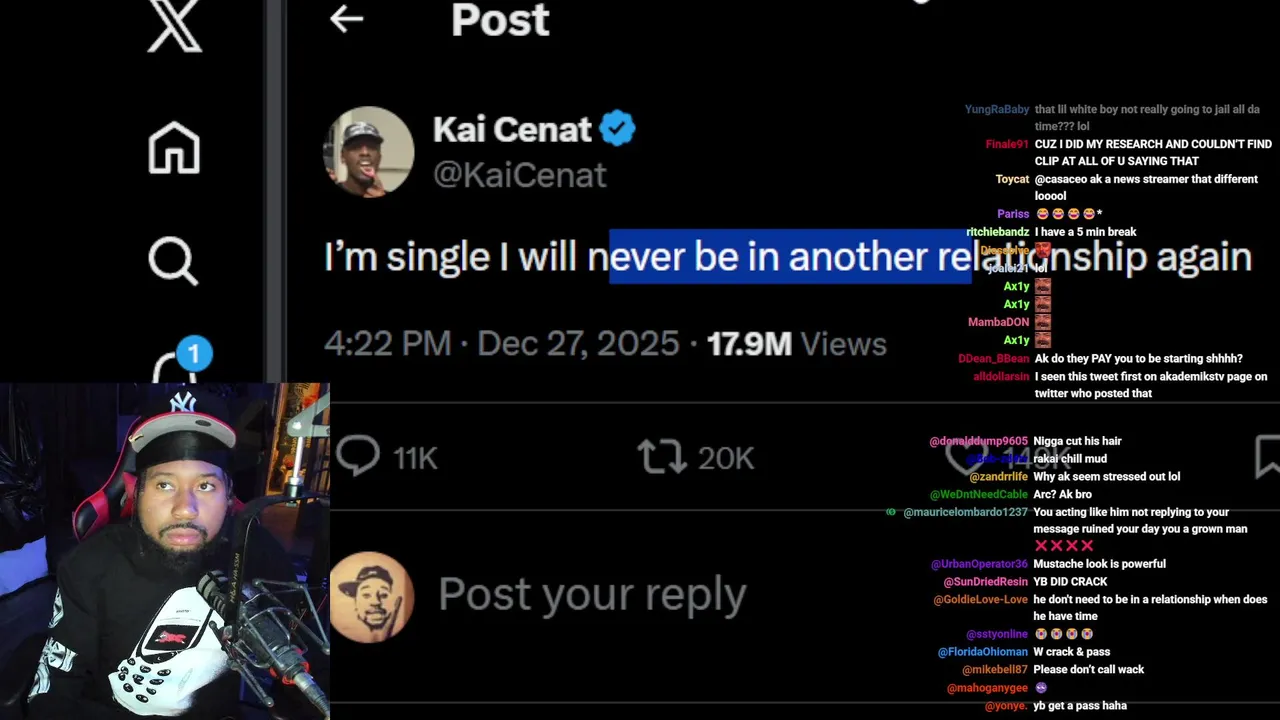Click the avatar beside the reply box
This screenshot has width=1280, height=720.
371,596
